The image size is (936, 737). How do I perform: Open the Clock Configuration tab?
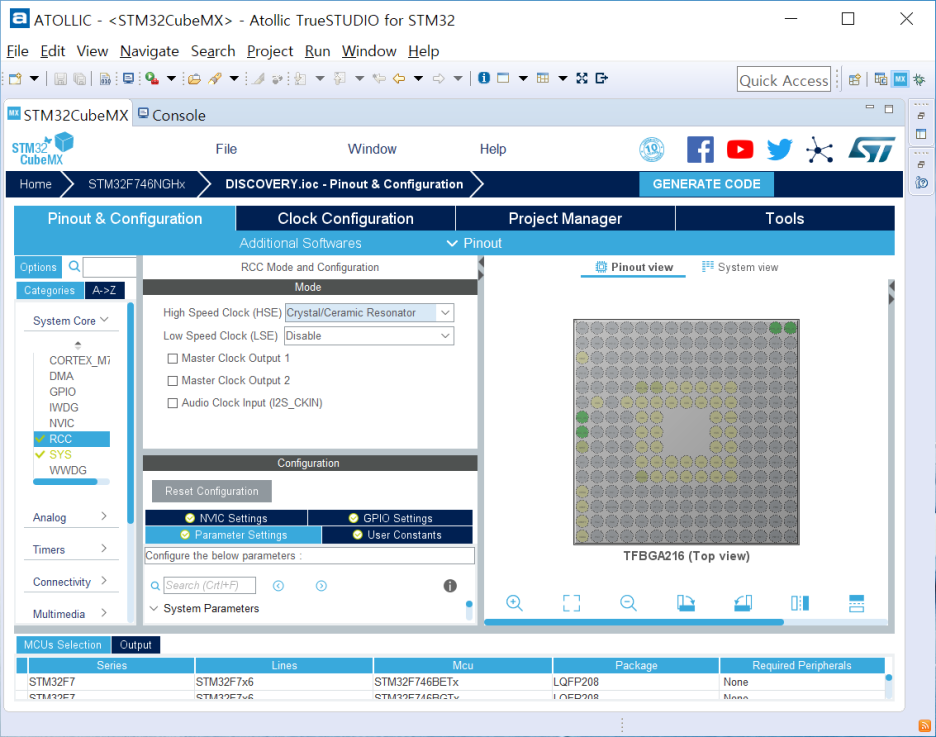click(x=346, y=218)
